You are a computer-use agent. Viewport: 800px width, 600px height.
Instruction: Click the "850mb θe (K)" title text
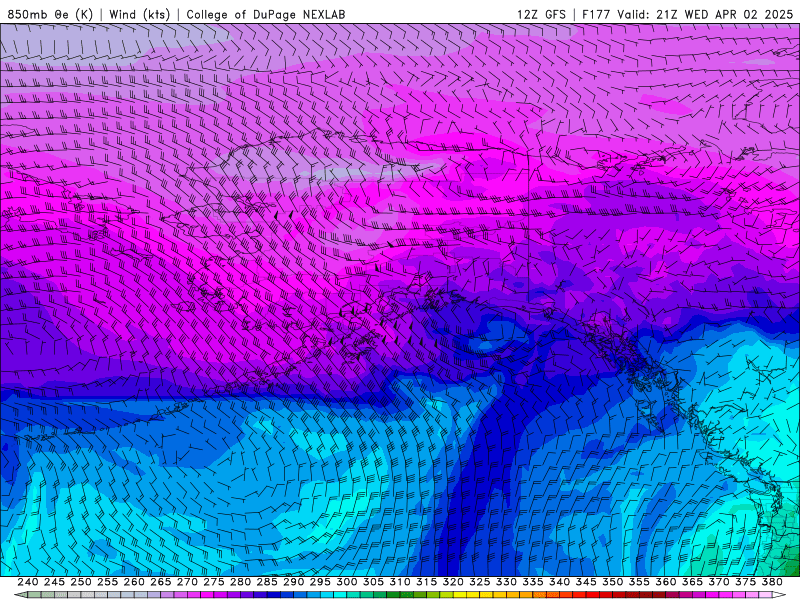pyautogui.click(x=50, y=14)
